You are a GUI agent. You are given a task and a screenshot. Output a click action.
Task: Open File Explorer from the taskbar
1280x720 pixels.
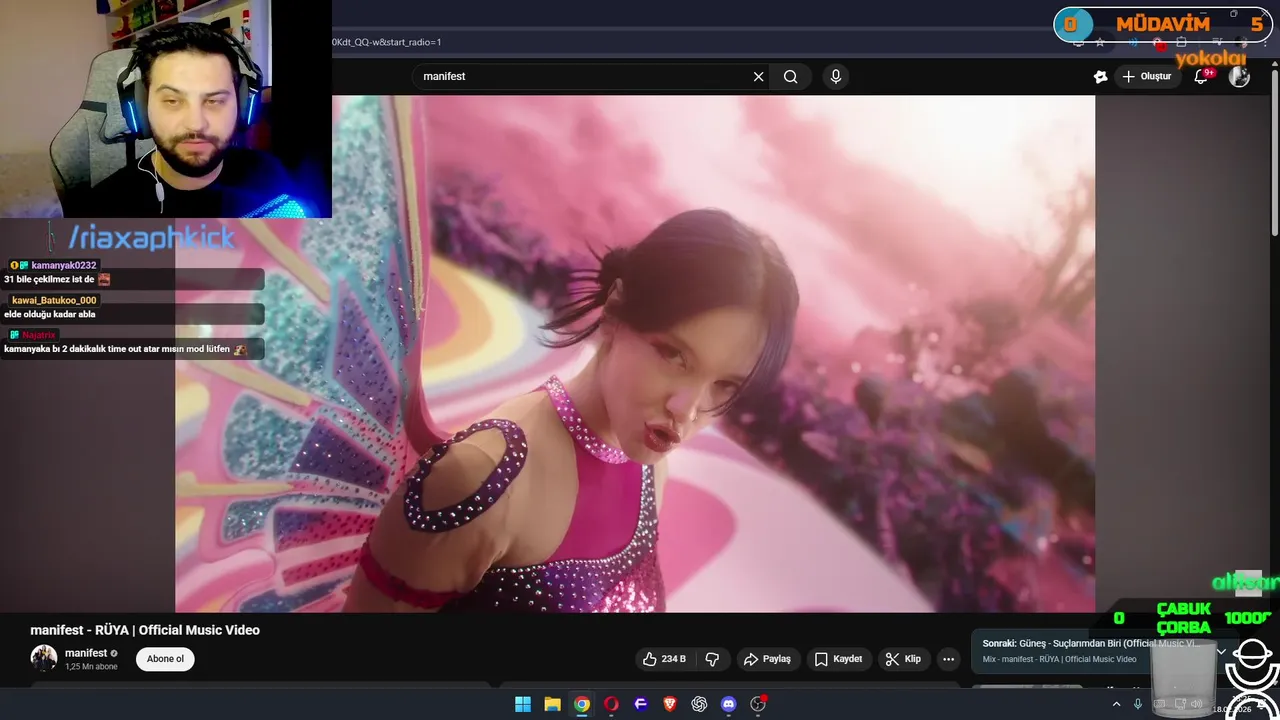click(552, 704)
